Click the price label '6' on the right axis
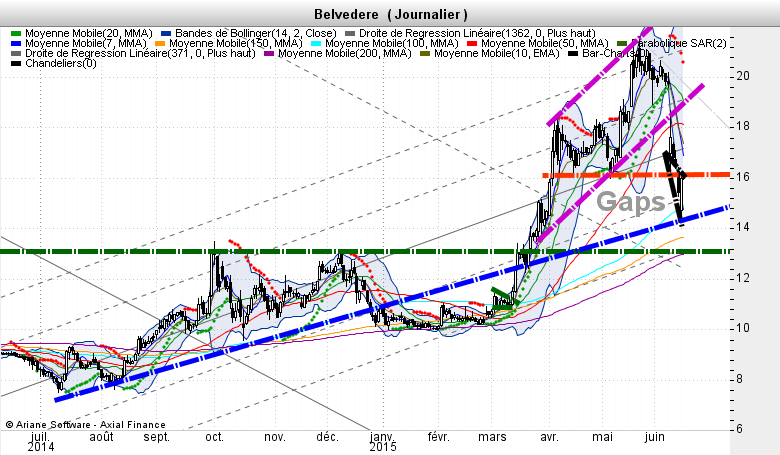 coord(740,429)
